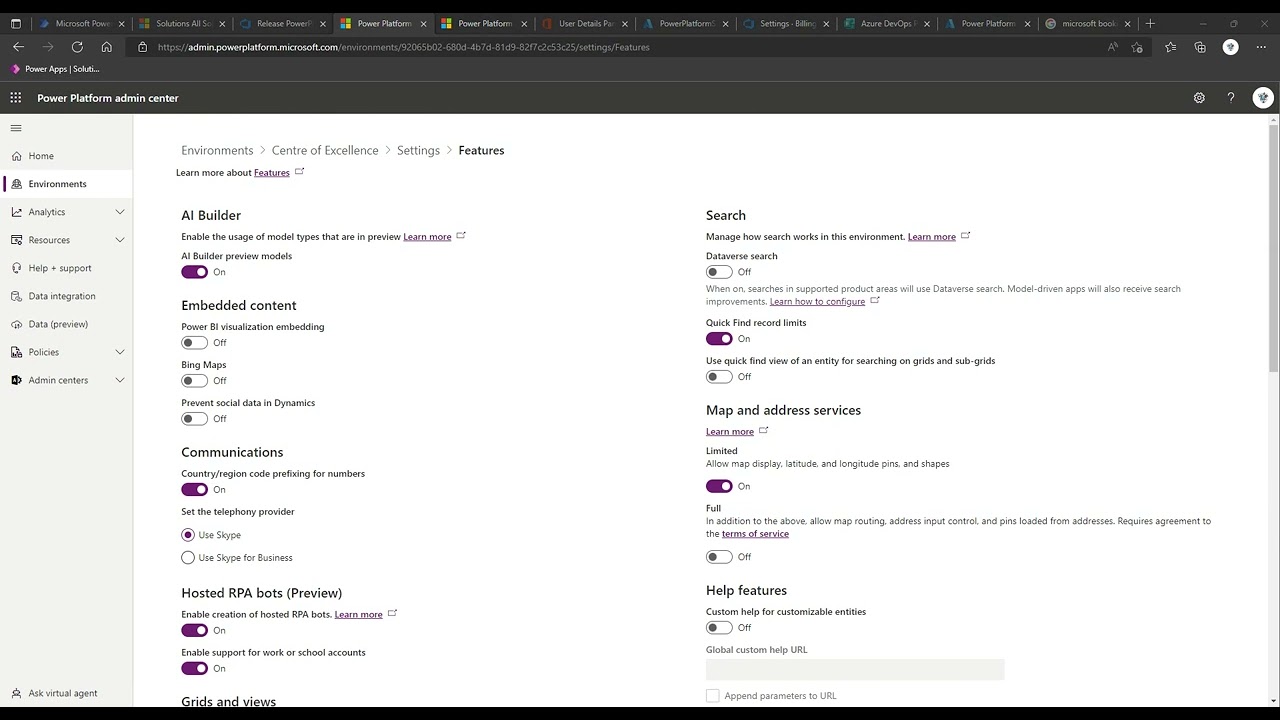Click the Policies icon in the sidebar
The height and width of the screenshot is (720, 1280).
pyautogui.click(x=17, y=352)
